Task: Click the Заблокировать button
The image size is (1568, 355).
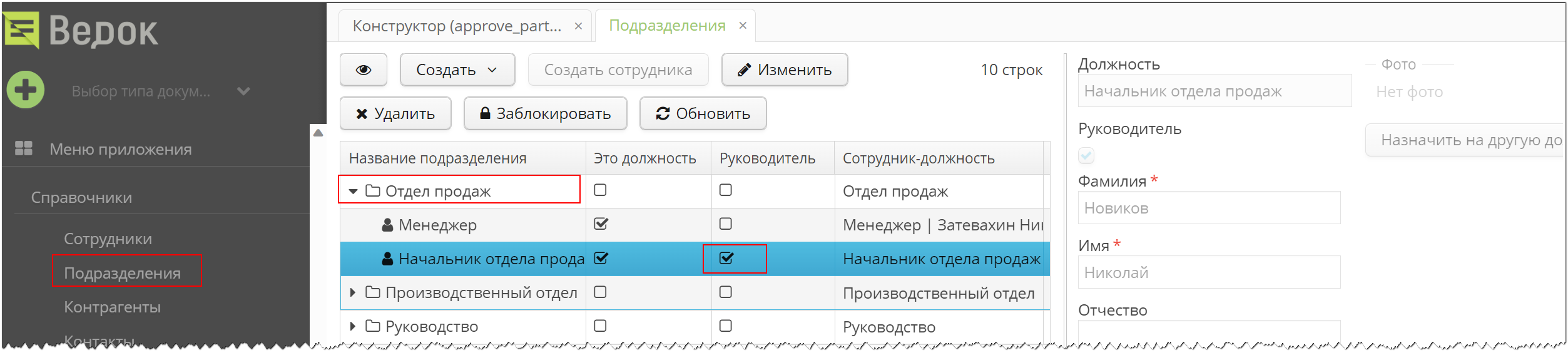Action: coord(545,114)
